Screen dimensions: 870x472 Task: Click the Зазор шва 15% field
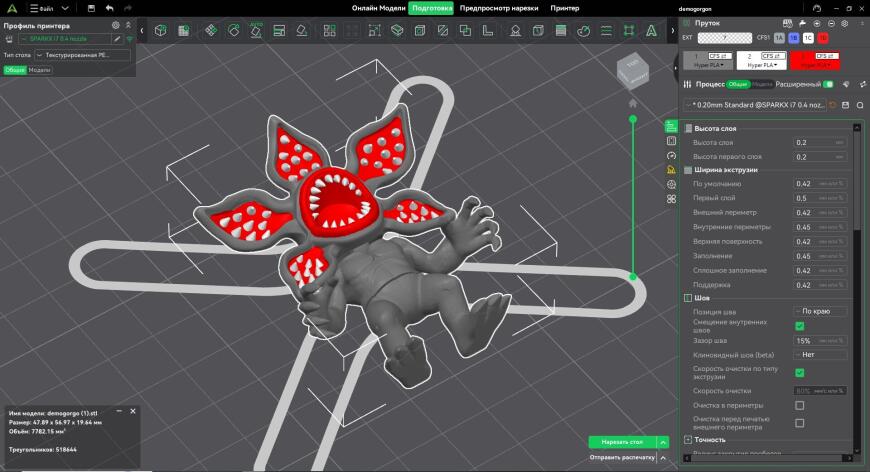point(820,341)
